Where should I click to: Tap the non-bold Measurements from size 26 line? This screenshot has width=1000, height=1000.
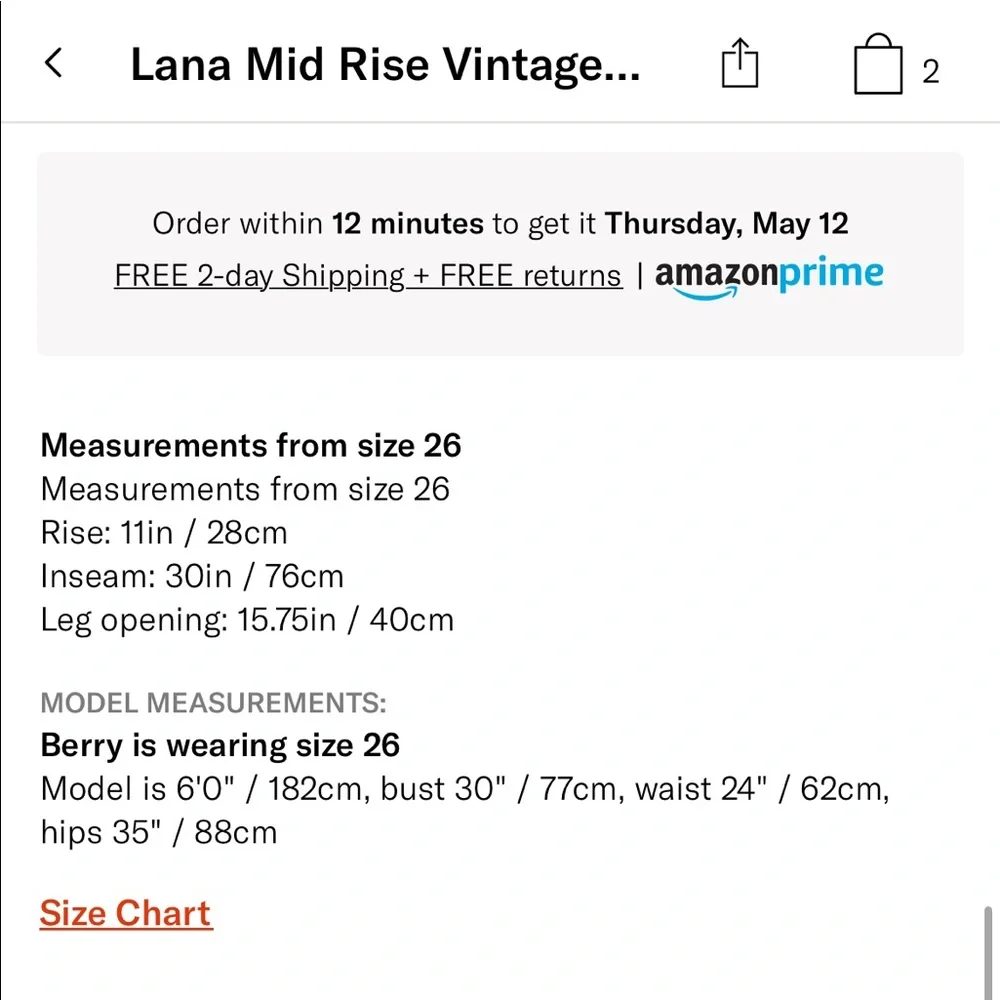tap(245, 489)
